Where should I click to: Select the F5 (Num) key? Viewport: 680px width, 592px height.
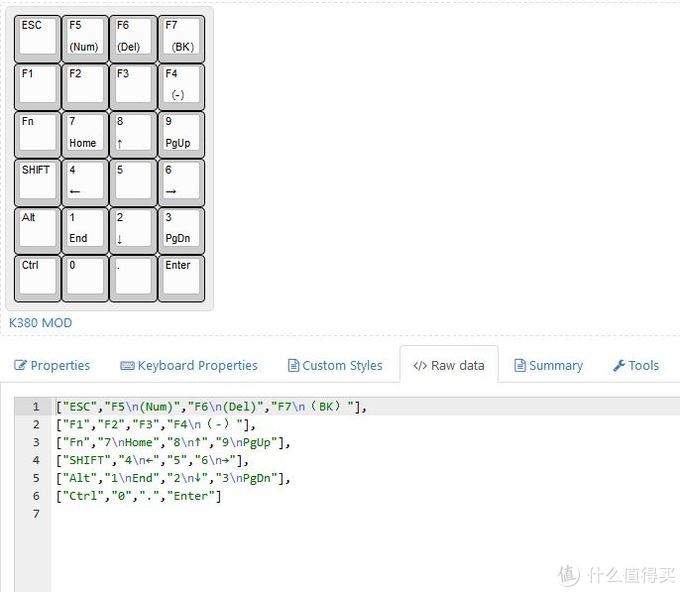pos(85,39)
